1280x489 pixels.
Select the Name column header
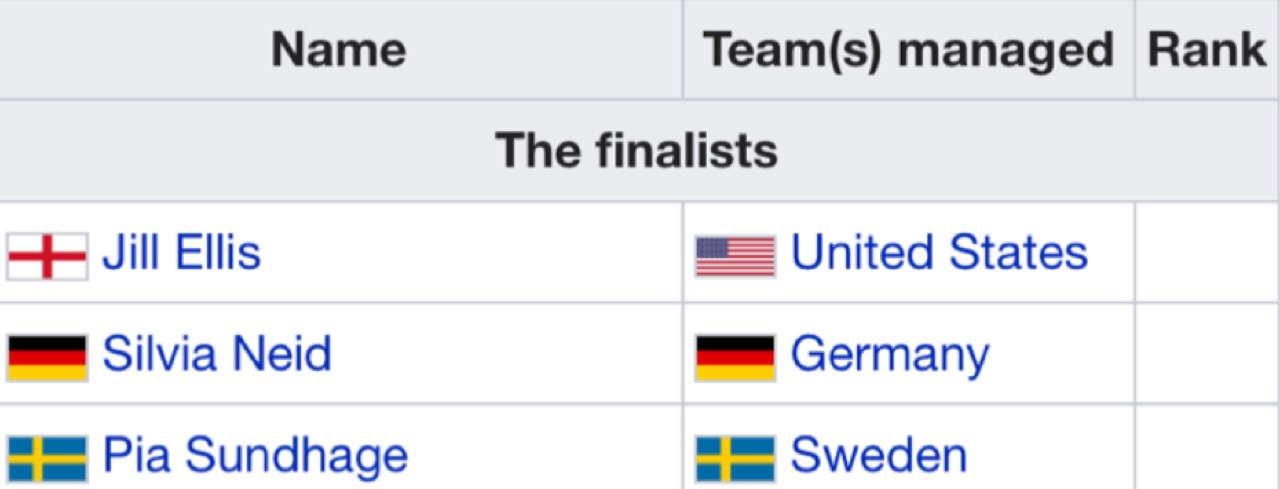click(340, 49)
